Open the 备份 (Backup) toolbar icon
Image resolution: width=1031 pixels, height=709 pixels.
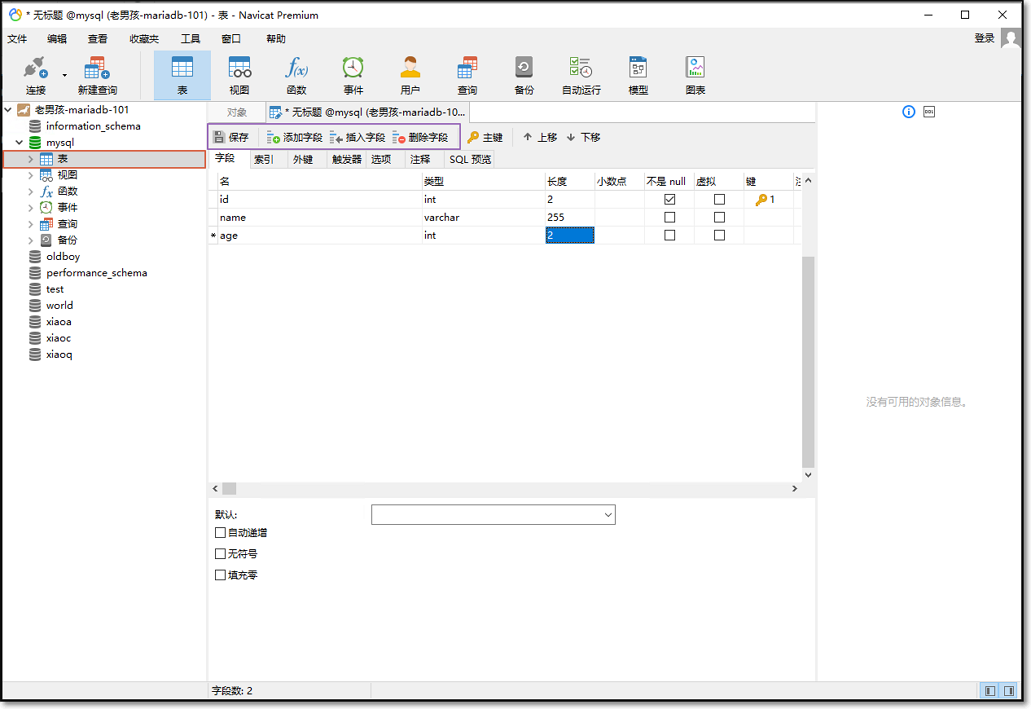(524, 75)
